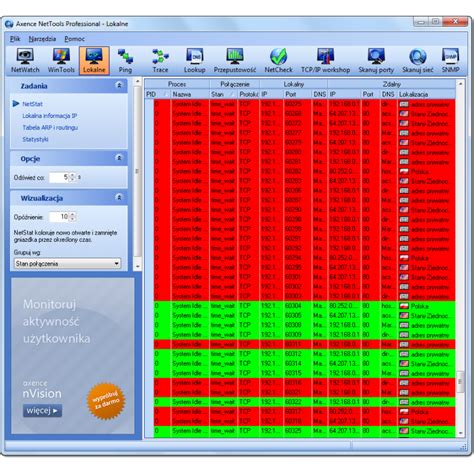Select the Lokalne toolbar button
Image resolution: width=474 pixels, height=474 pixels.
94,60
